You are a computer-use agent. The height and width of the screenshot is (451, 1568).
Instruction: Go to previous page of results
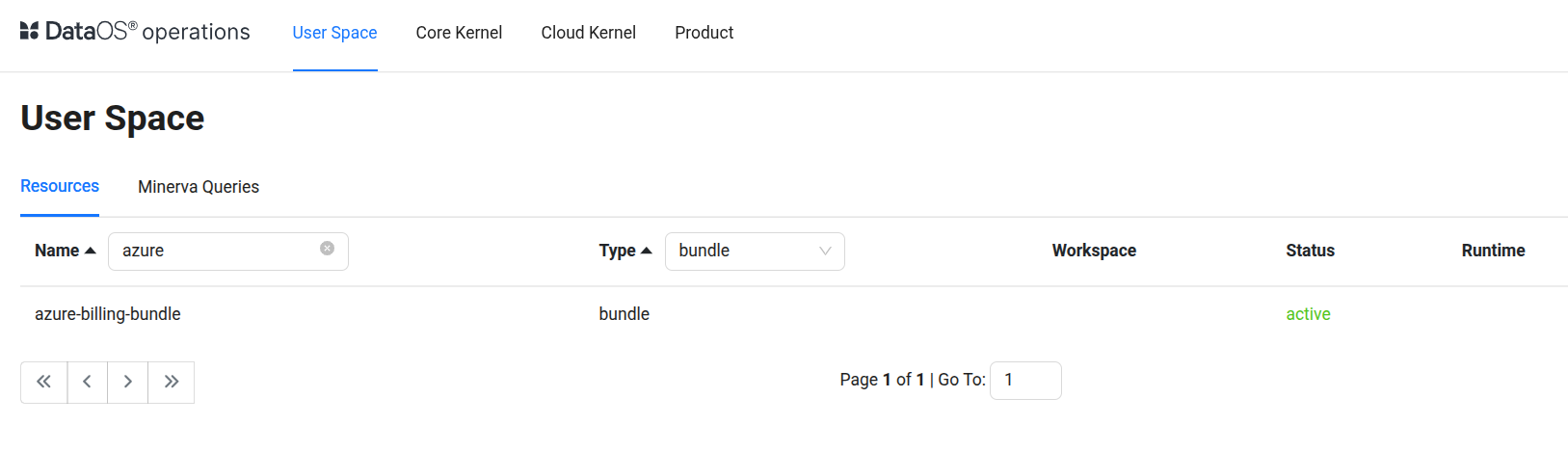point(88,382)
